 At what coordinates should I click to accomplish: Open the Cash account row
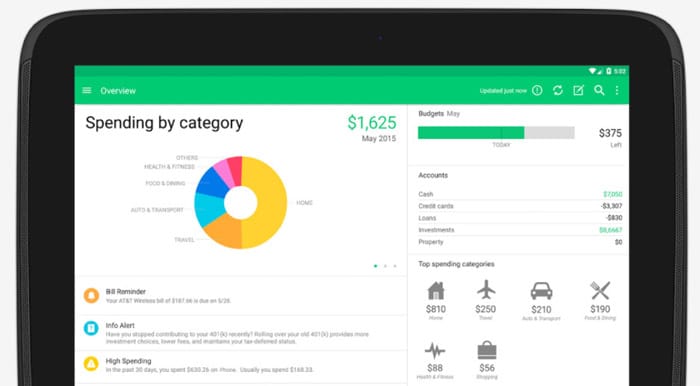[x=520, y=194]
